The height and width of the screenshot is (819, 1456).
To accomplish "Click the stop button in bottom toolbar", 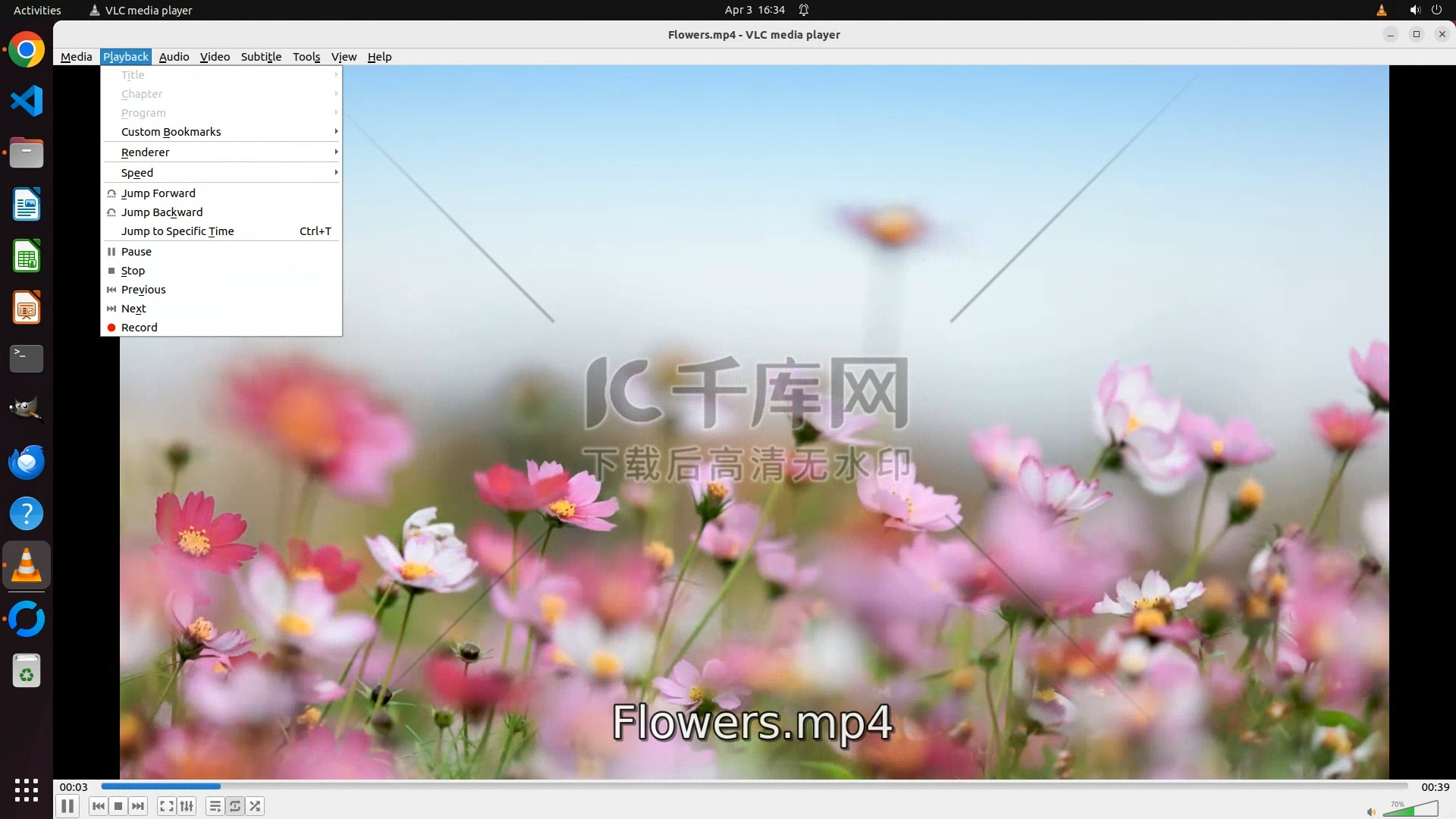I will pyautogui.click(x=118, y=806).
